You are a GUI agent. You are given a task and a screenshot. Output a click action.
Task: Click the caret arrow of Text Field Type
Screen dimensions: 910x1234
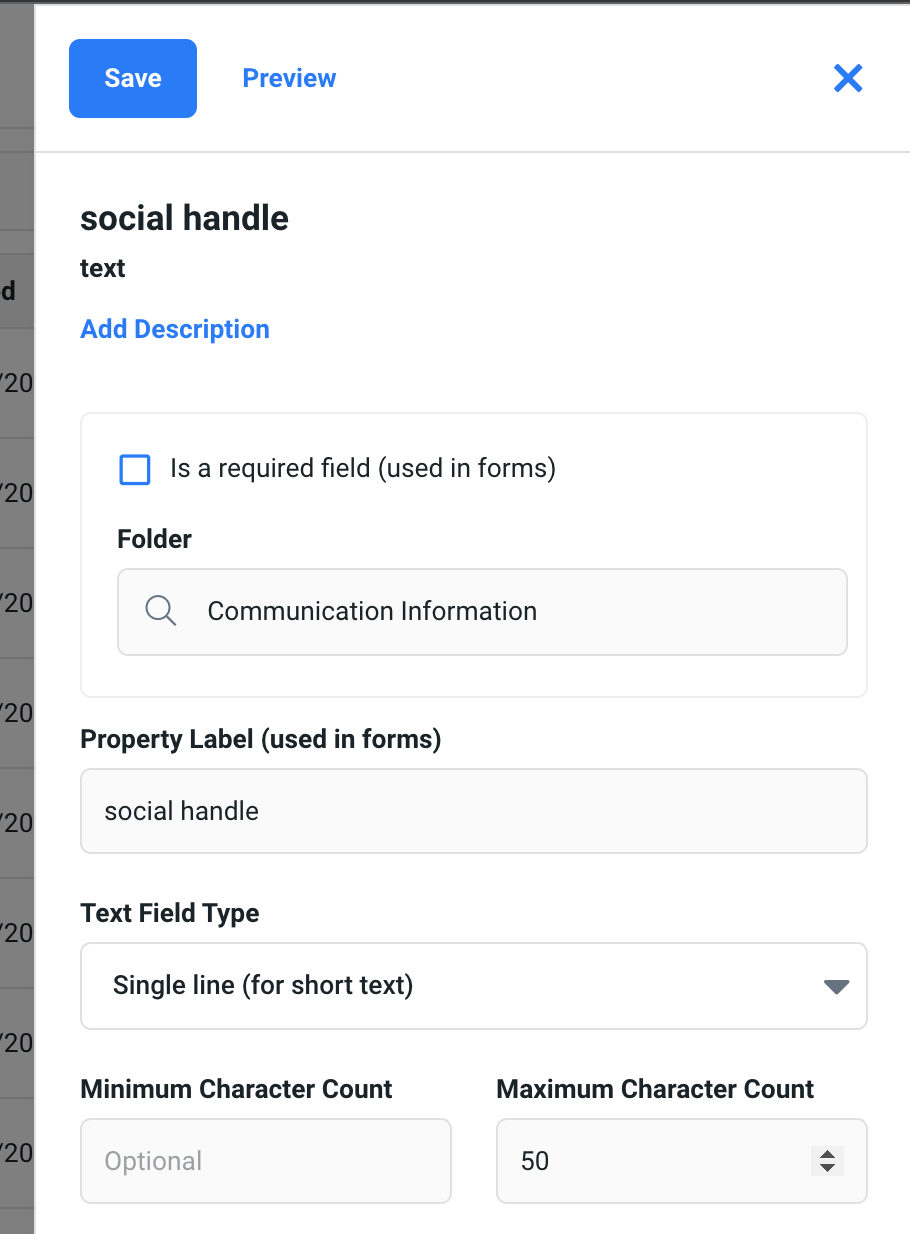(x=836, y=987)
